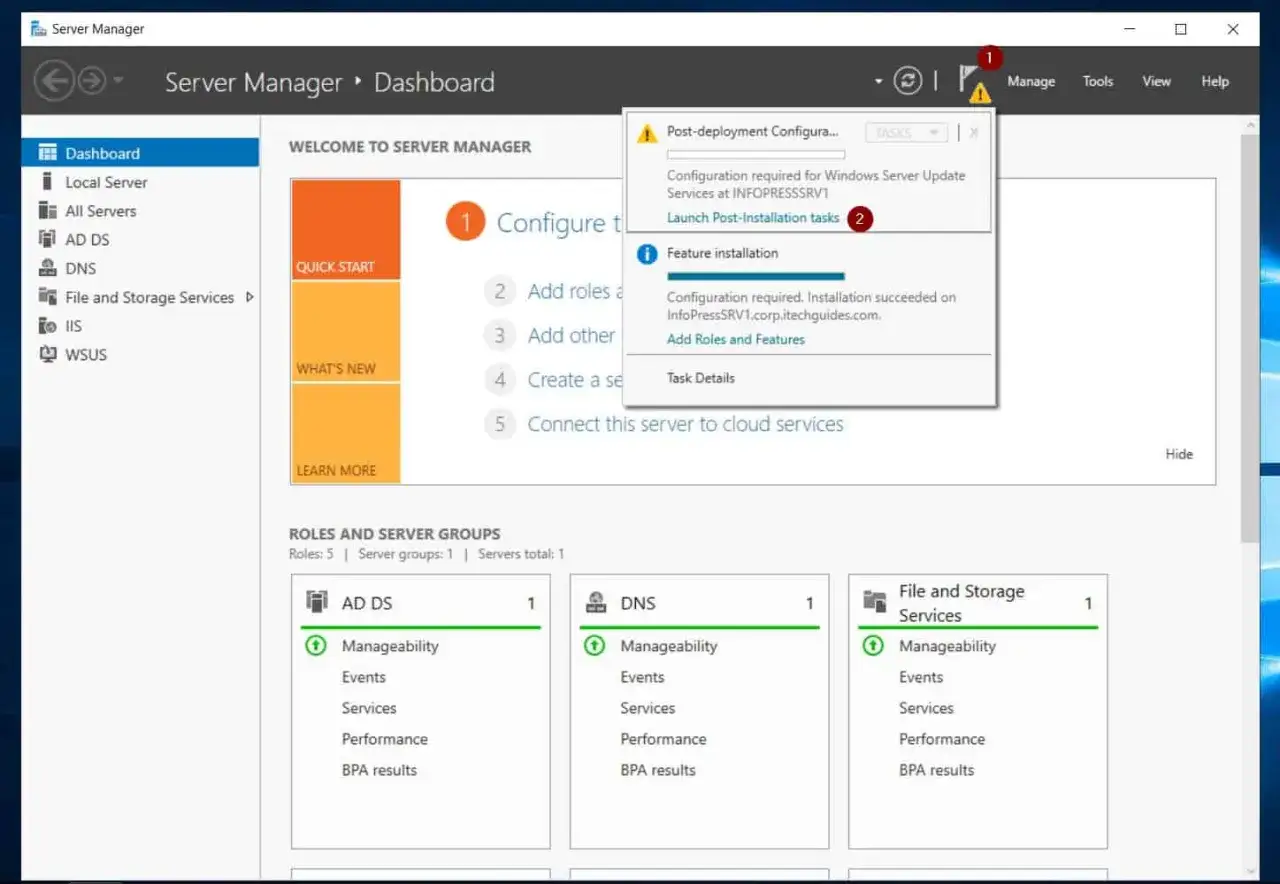This screenshot has width=1280, height=884.
Task: Open the AD DS role tile header
Action: click(421, 603)
